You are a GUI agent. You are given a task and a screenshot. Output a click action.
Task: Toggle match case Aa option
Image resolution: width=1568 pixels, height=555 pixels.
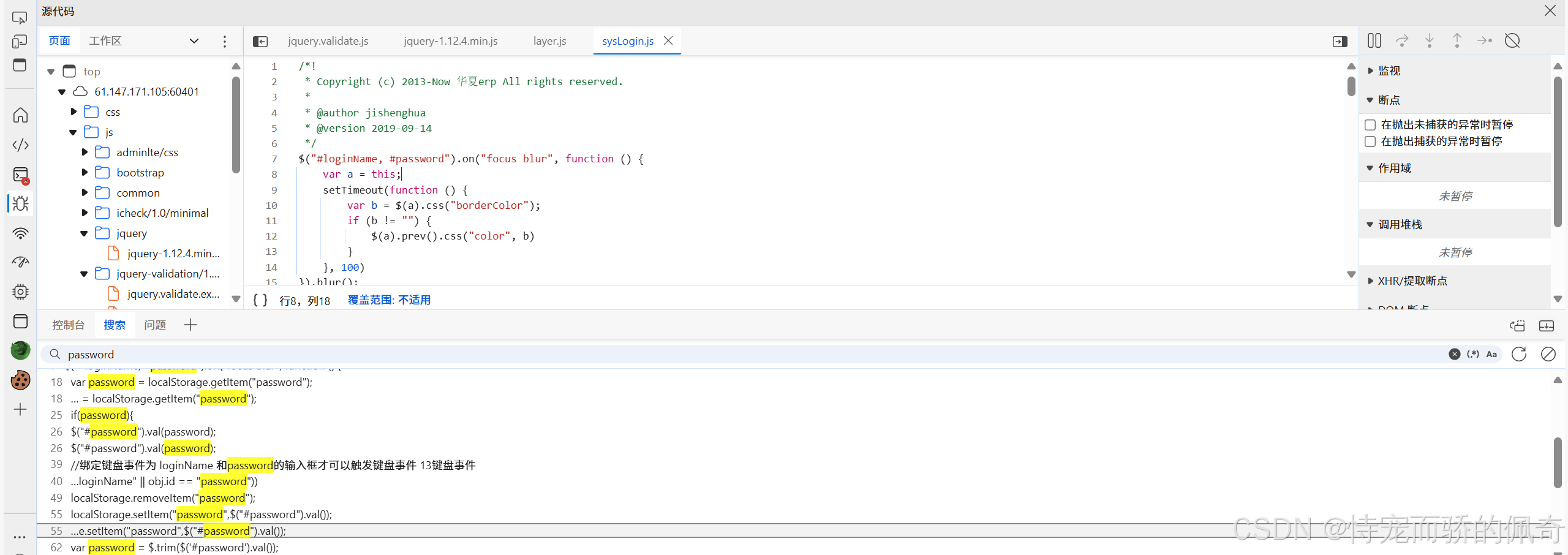click(x=1491, y=354)
